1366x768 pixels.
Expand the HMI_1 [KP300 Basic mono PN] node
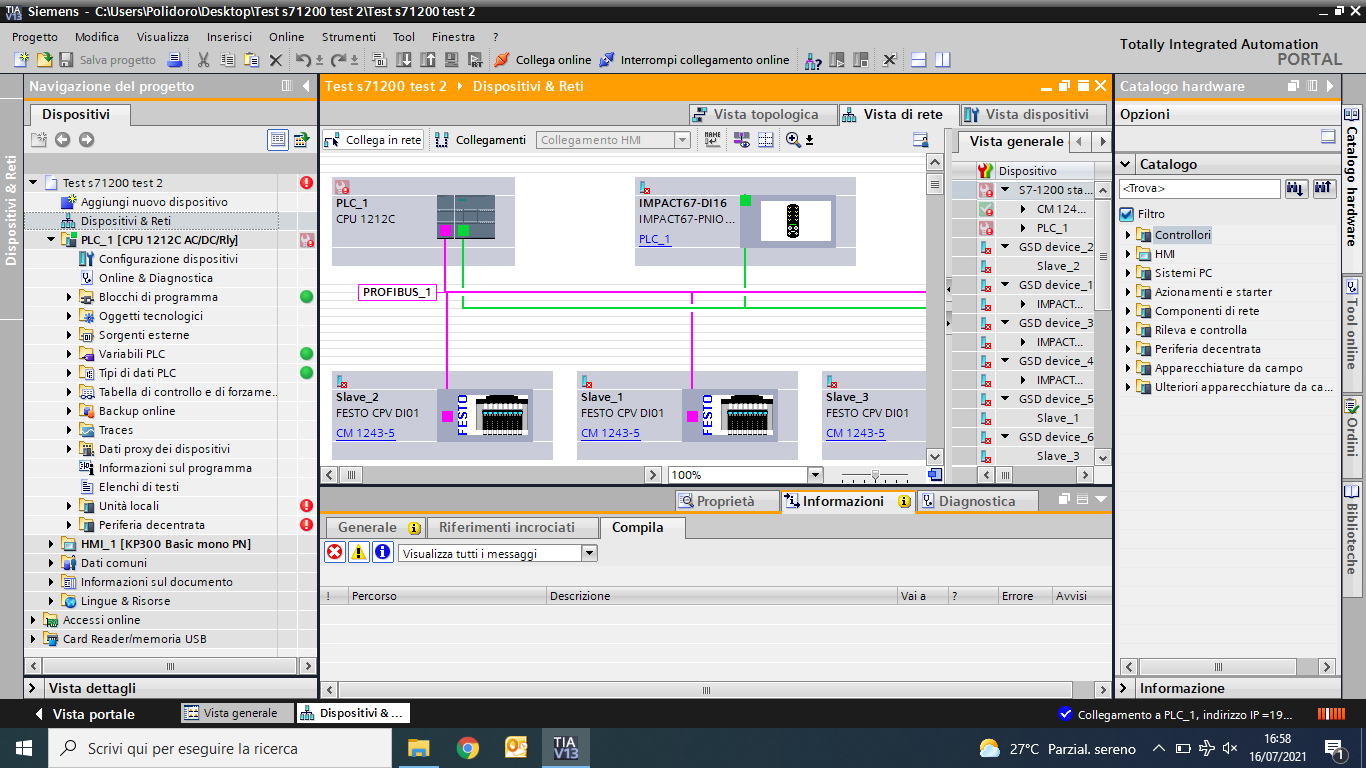(52, 544)
